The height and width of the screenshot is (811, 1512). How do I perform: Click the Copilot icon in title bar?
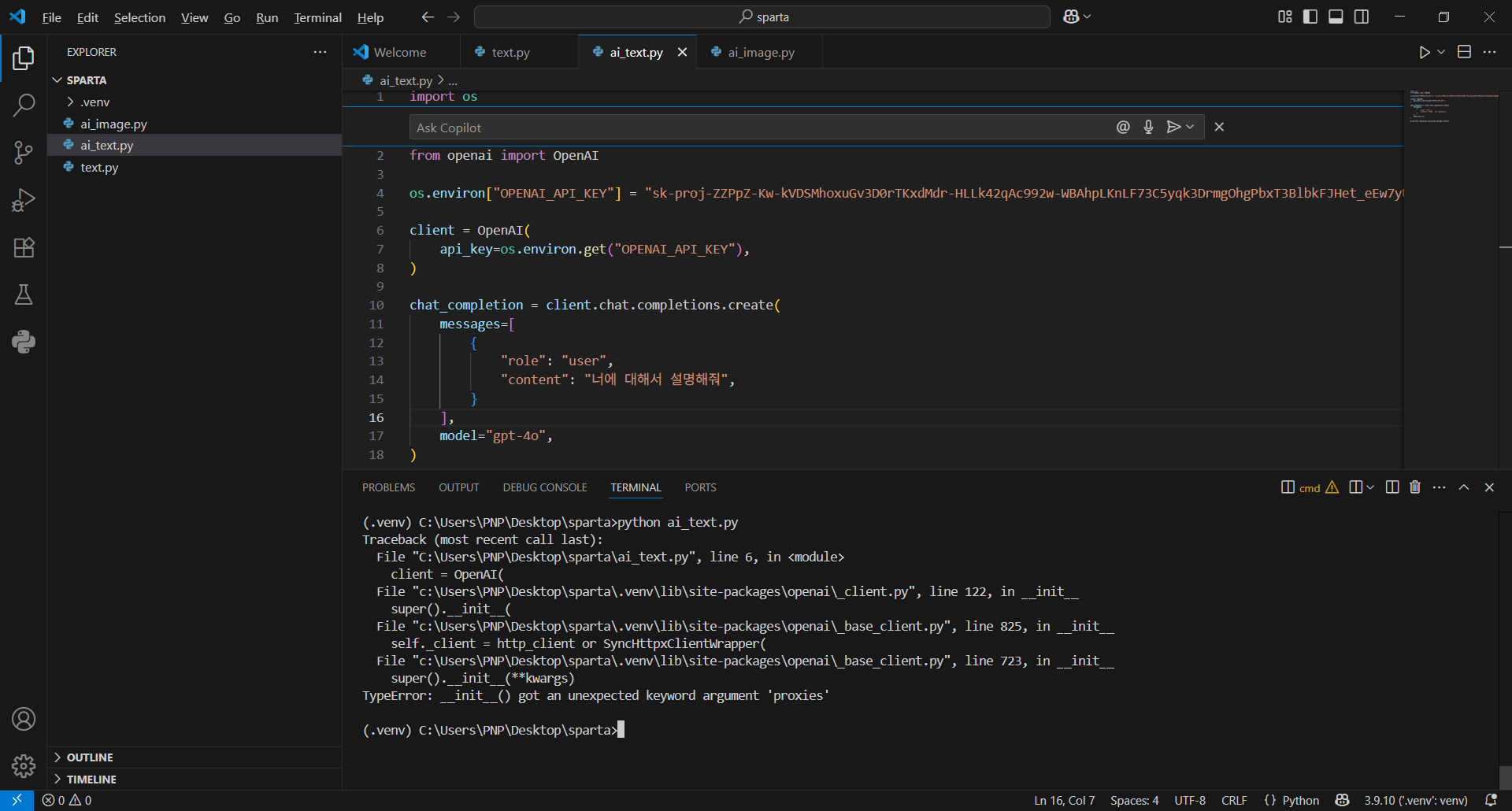(x=1071, y=17)
